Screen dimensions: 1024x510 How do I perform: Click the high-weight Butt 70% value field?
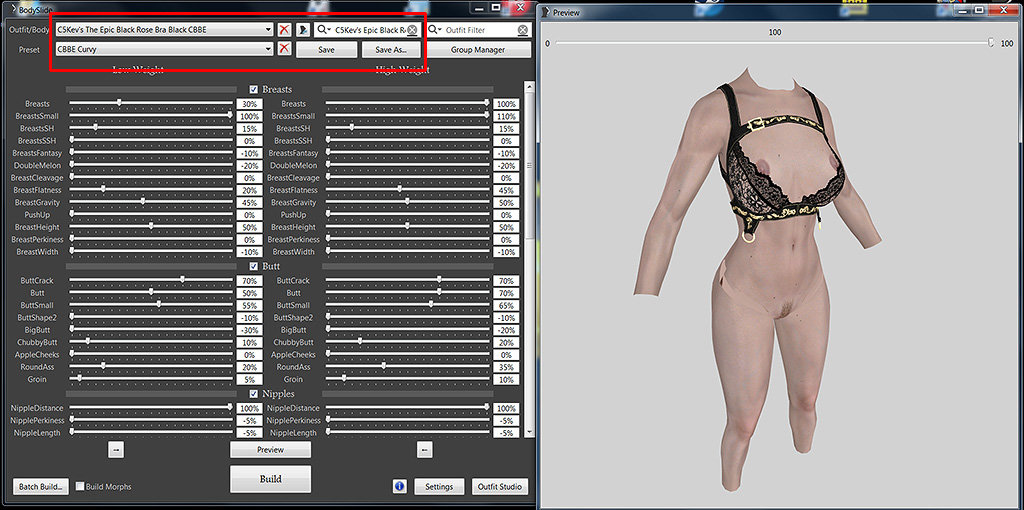(x=506, y=293)
